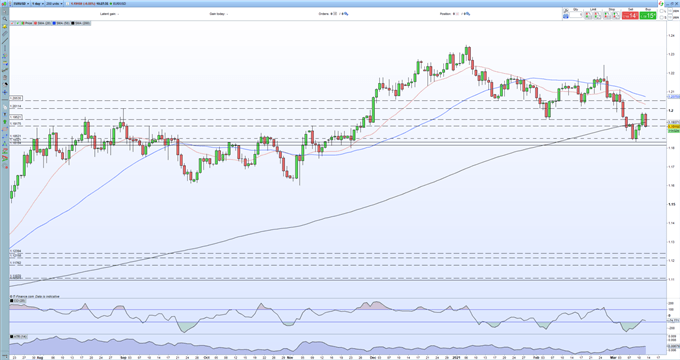
Task: Click the yellow current price tag on axis
Action: click(x=673, y=126)
